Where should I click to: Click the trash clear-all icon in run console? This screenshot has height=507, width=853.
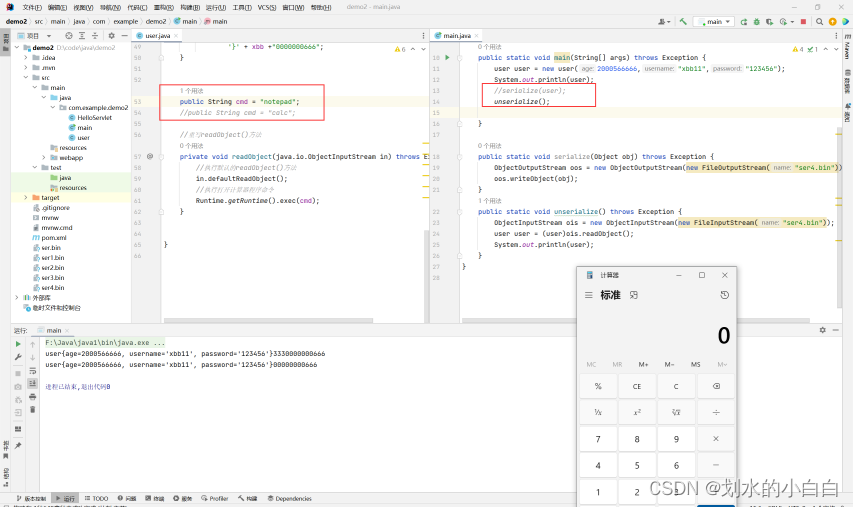coord(33,410)
